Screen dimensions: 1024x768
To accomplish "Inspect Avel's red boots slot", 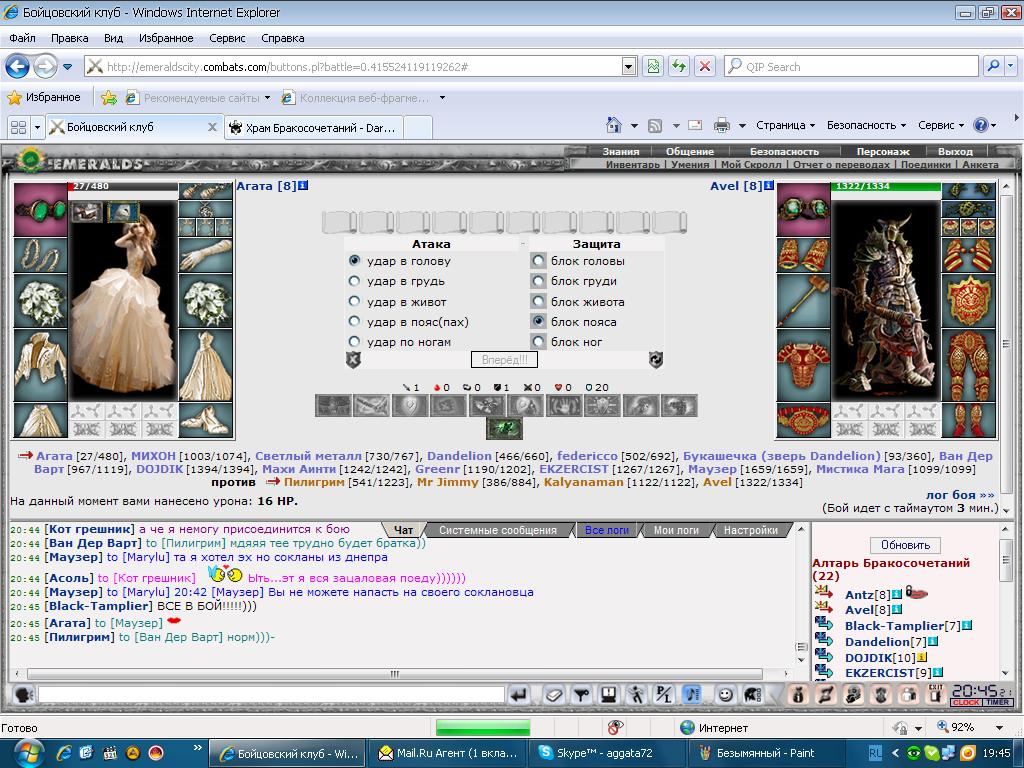I will (968, 420).
